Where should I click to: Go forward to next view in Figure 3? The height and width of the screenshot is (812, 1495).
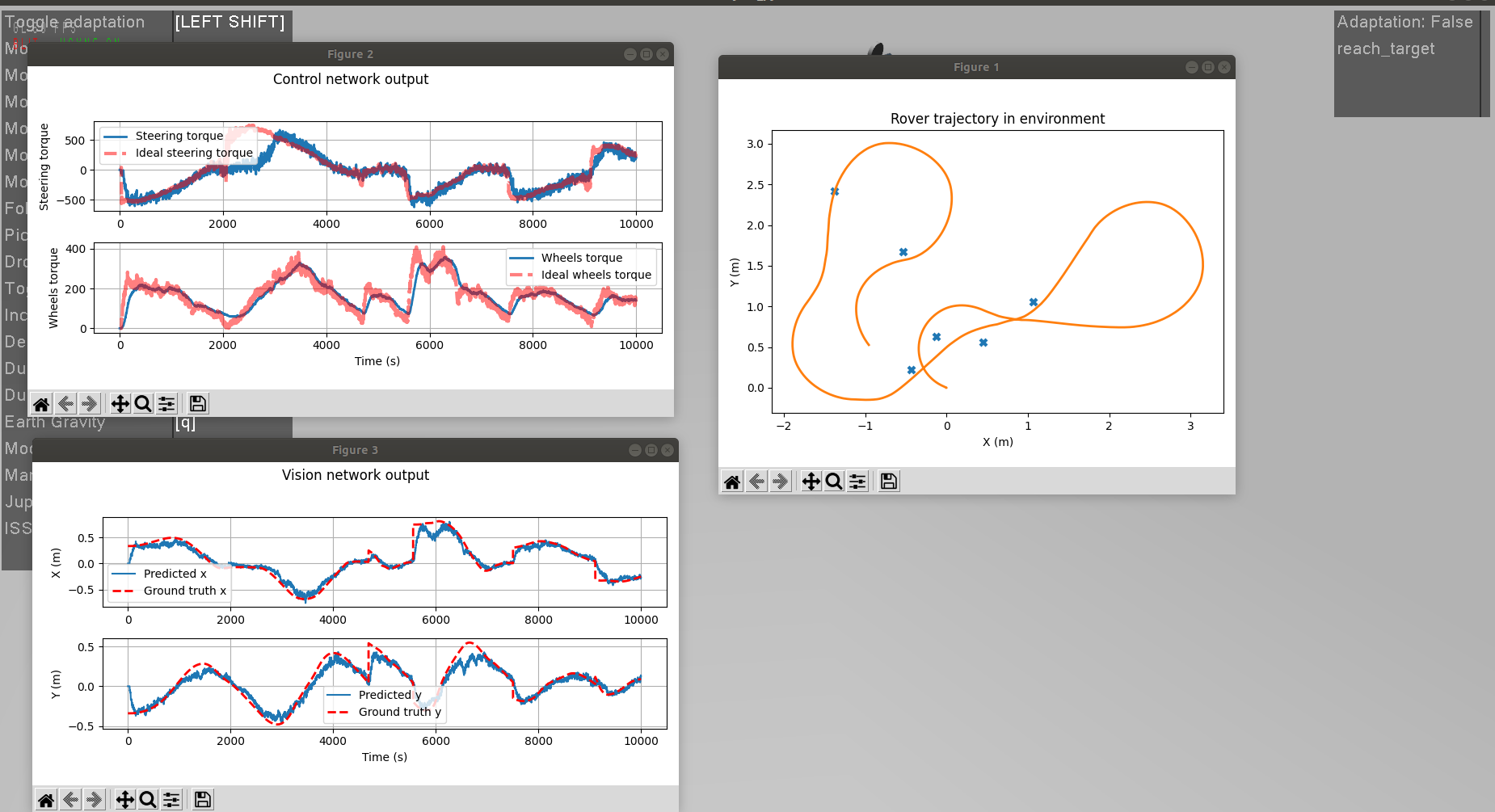[x=95, y=800]
